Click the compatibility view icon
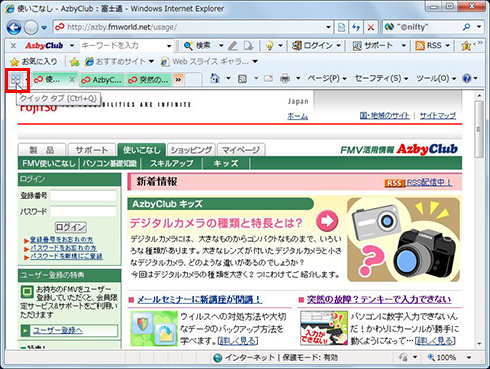This screenshot has width=490, height=369. pyautogui.click(x=341, y=27)
